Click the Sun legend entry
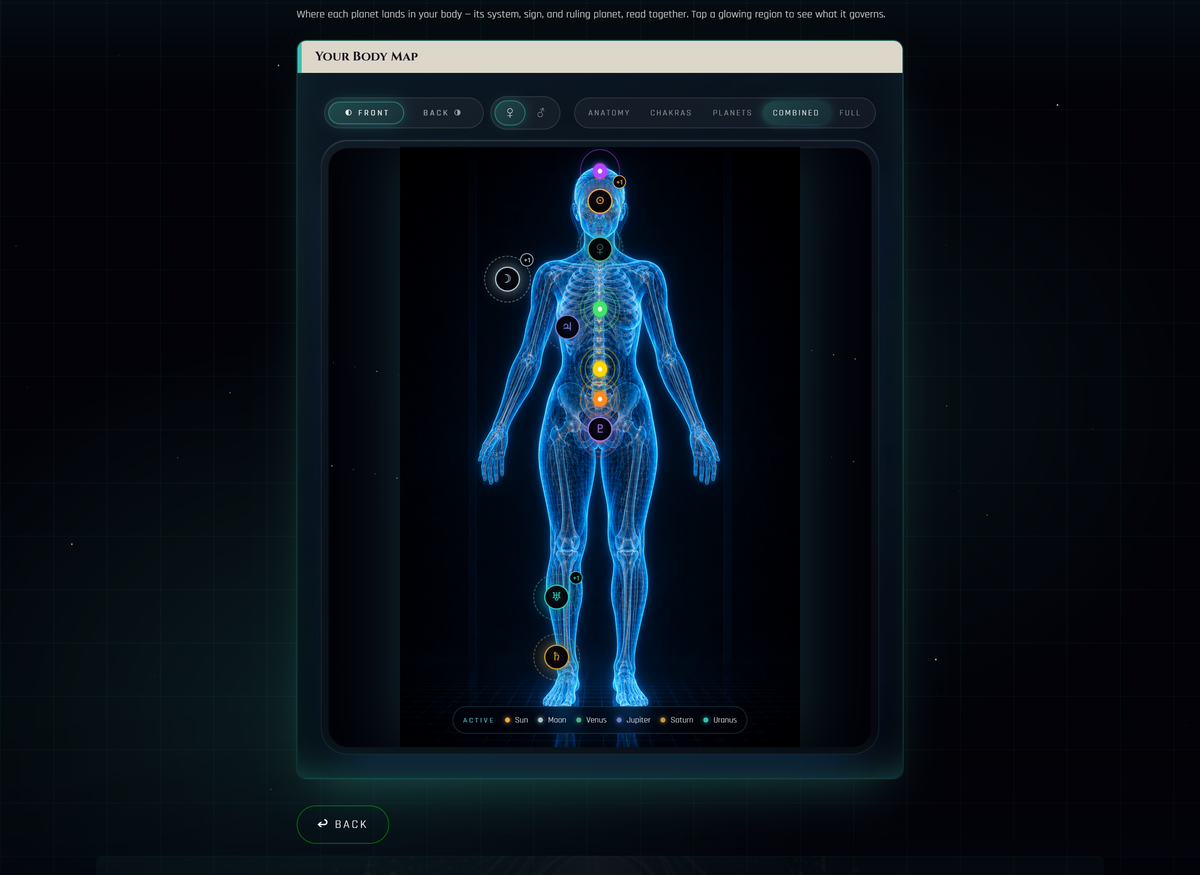Image resolution: width=1200 pixels, height=875 pixels. (516, 720)
